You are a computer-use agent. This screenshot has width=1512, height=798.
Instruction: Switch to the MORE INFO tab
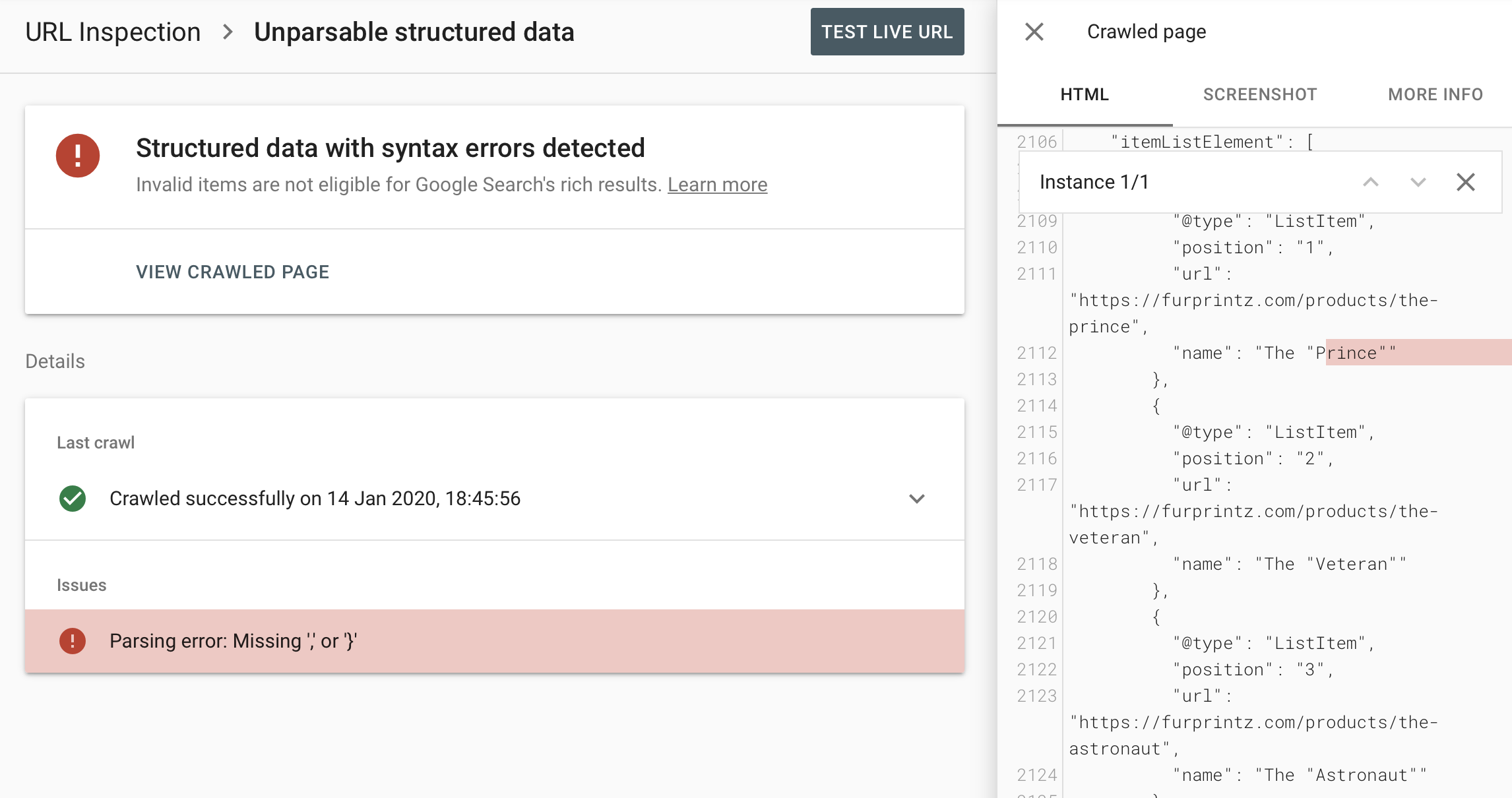(x=1435, y=93)
